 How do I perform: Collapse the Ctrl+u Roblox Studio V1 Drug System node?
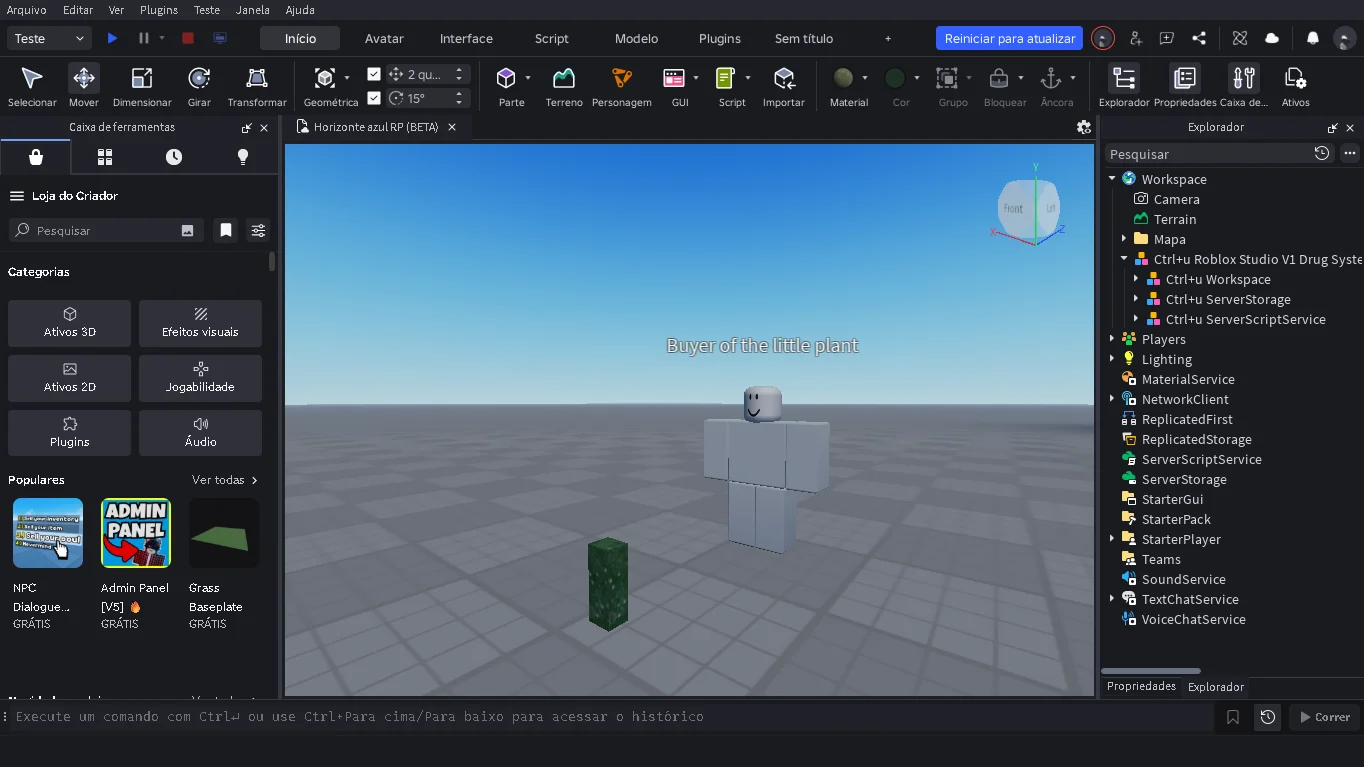pyautogui.click(x=1124, y=259)
